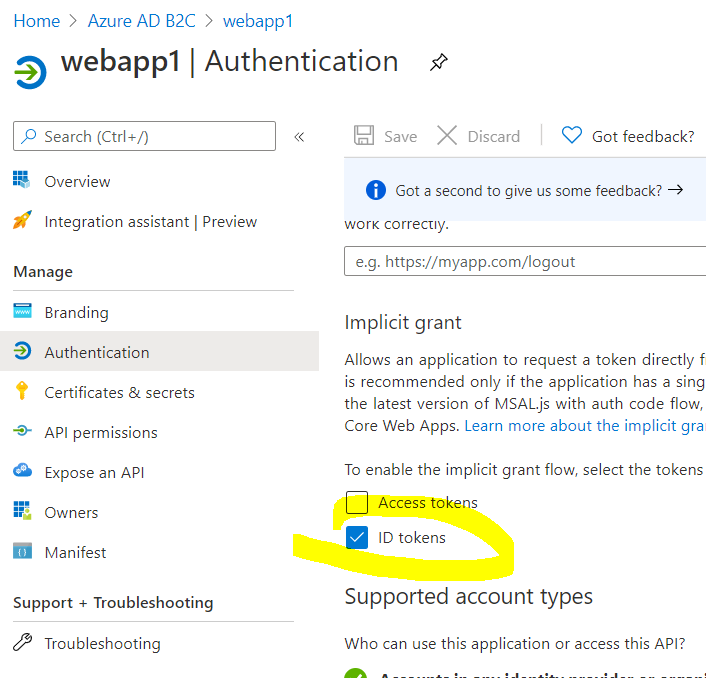Click the wrench Troubleshooting icon
Viewport: 706px width, 678px height.
(23, 642)
